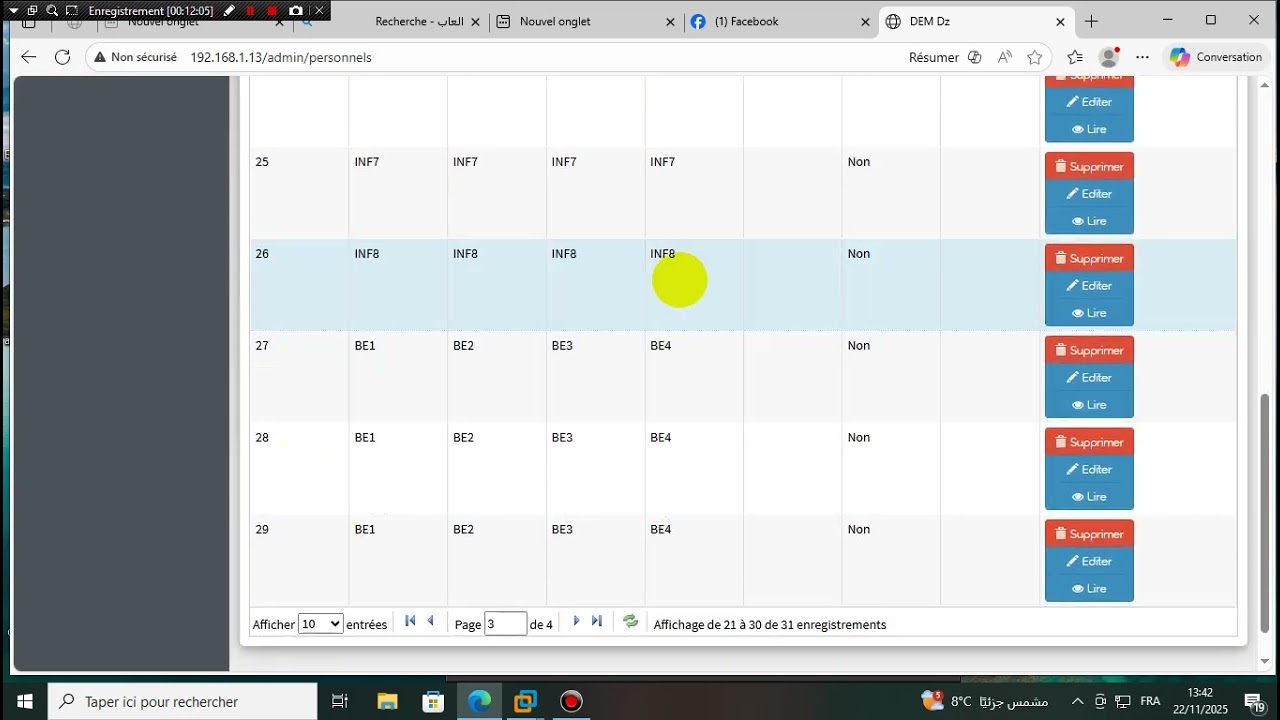The height and width of the screenshot is (720, 1280).
Task: Open Lire view for row 25
Action: pyautogui.click(x=1089, y=221)
